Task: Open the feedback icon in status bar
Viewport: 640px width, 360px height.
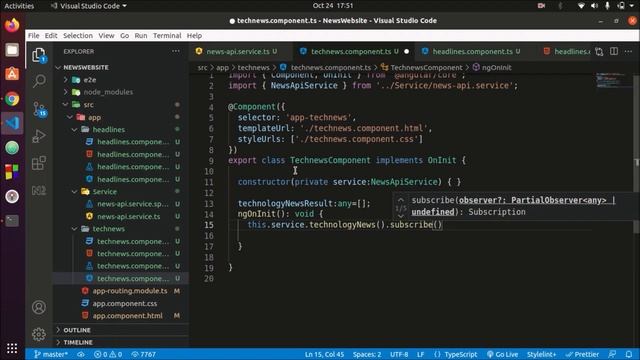Action: tap(612, 354)
